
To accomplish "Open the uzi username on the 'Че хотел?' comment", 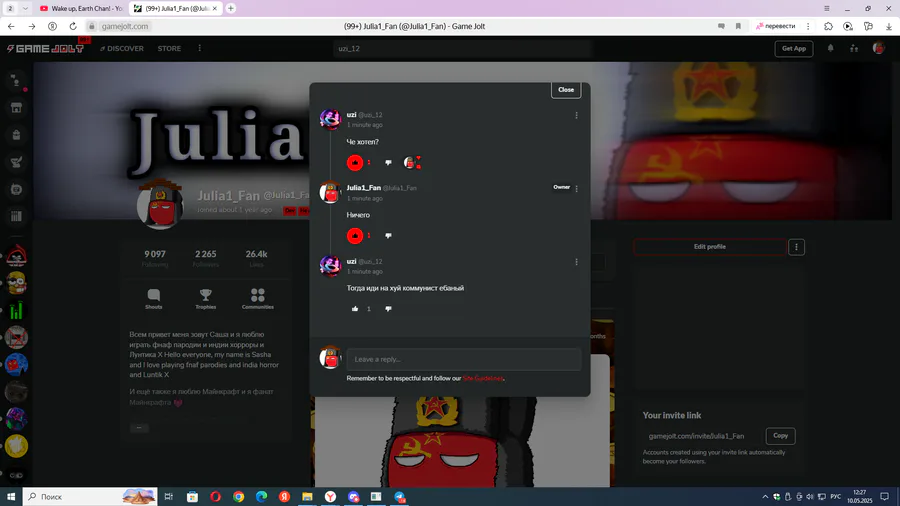I will pyautogui.click(x=351, y=115).
